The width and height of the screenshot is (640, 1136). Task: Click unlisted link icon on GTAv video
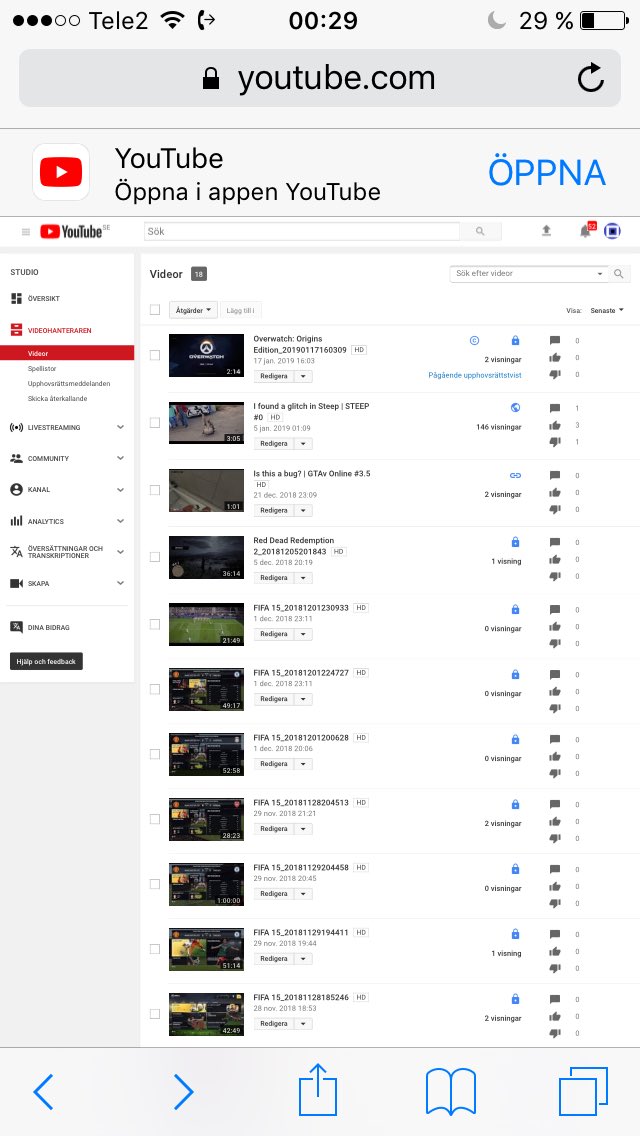[515, 475]
